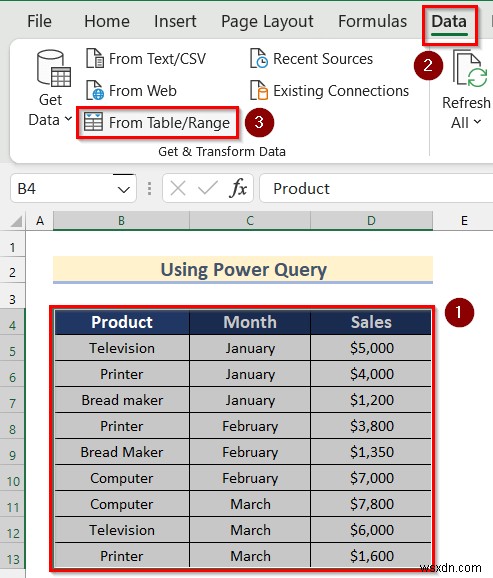This screenshot has height=578, width=493.
Task: Click the formula bar showing Product
Action: click(376, 188)
